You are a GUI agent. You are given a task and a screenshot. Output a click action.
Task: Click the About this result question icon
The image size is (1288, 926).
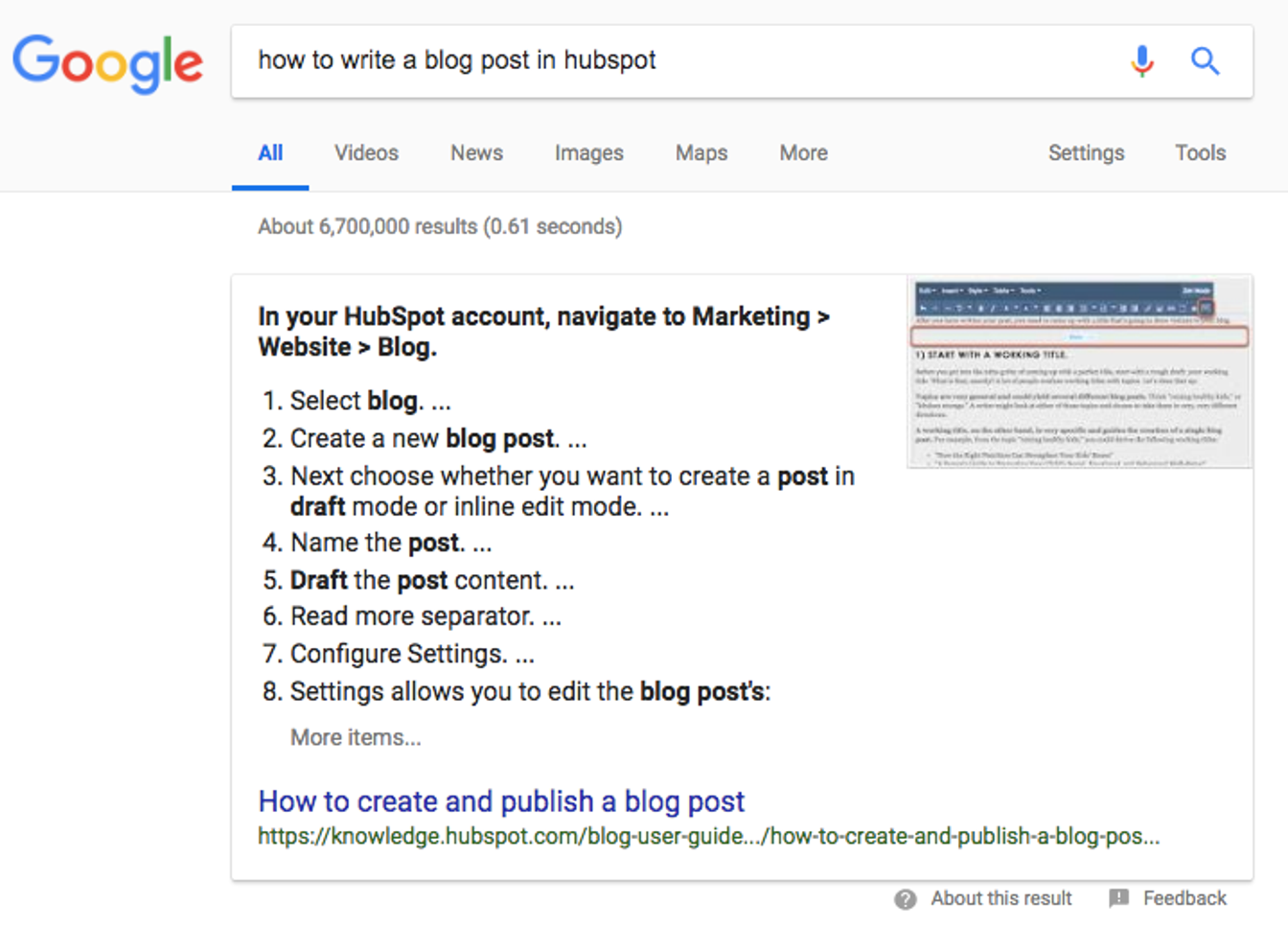point(905,899)
